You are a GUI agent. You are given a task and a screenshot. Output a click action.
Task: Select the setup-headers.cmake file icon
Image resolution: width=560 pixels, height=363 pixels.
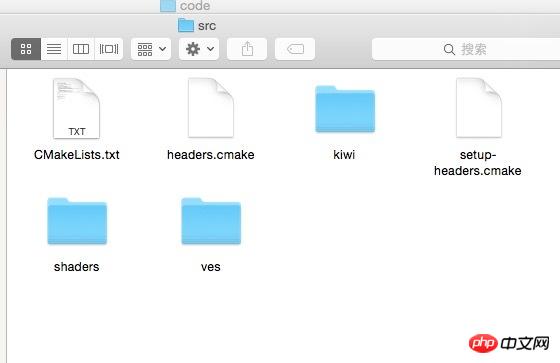click(x=479, y=108)
